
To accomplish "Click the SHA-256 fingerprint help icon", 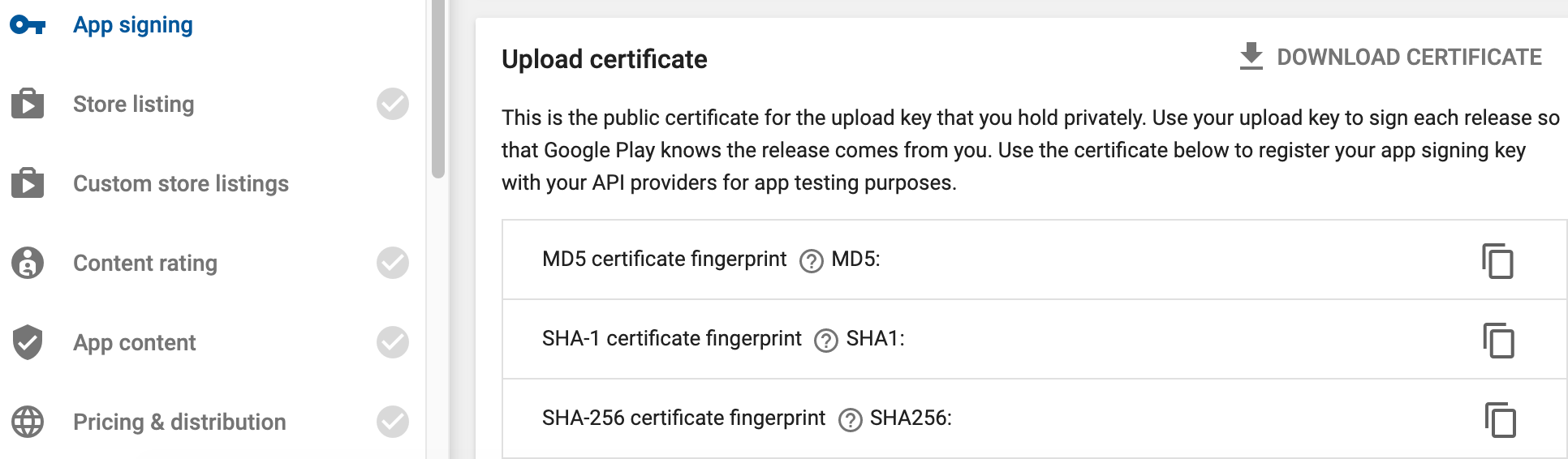I will (x=850, y=420).
